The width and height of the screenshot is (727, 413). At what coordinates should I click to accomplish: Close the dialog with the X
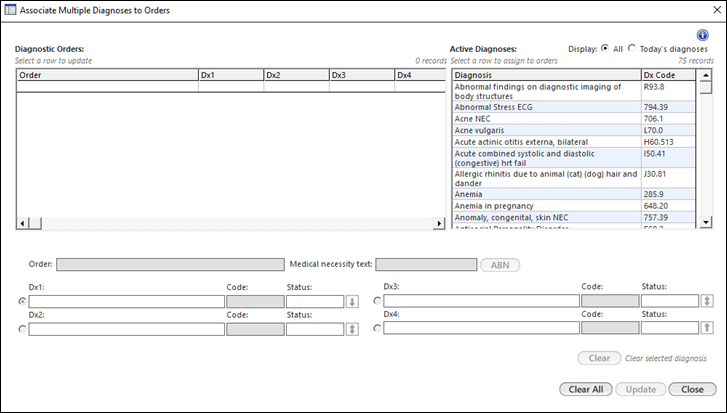point(716,10)
